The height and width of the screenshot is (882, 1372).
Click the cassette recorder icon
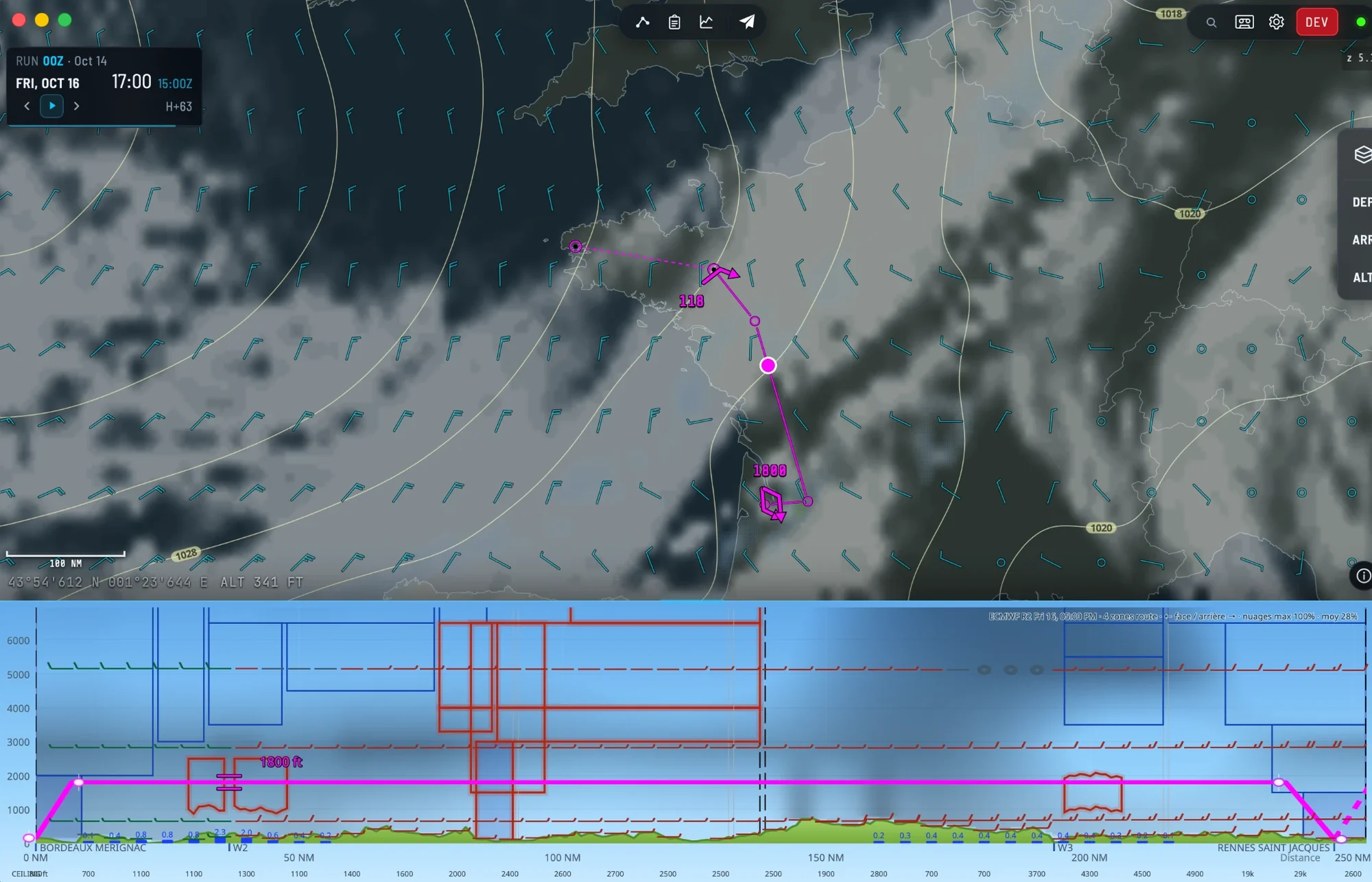[1244, 22]
